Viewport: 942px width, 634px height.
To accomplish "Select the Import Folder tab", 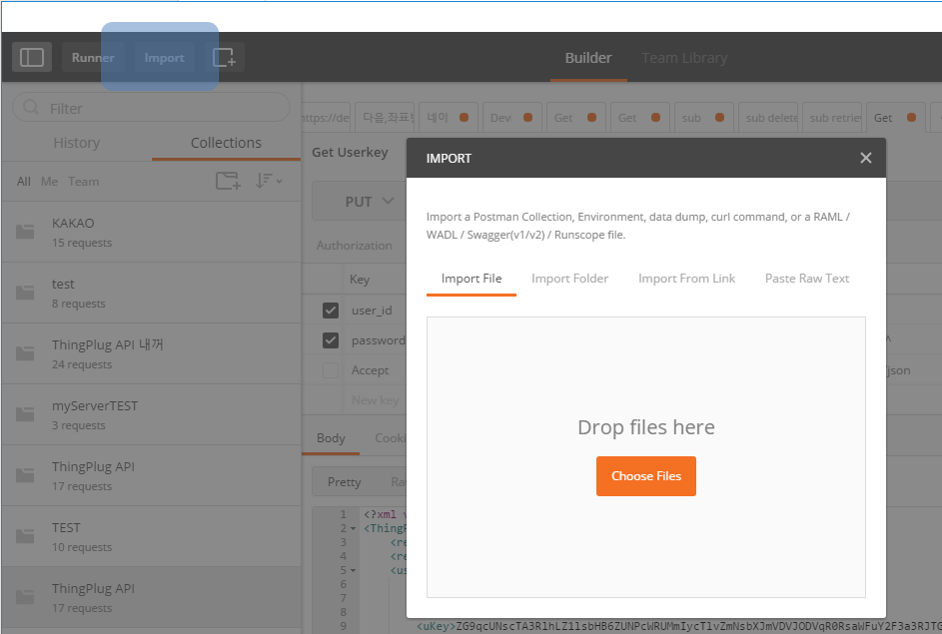I will pos(570,279).
